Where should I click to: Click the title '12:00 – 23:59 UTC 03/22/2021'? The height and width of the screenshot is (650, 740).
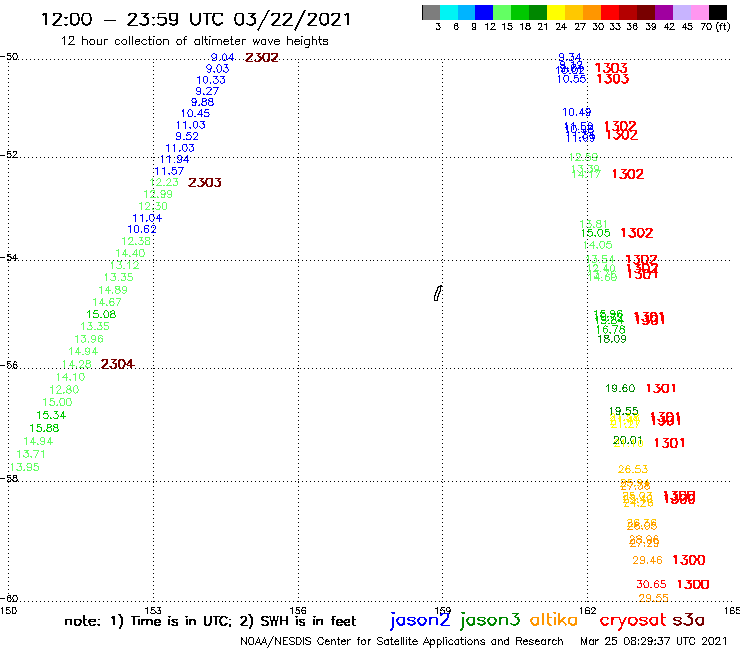point(196,19)
